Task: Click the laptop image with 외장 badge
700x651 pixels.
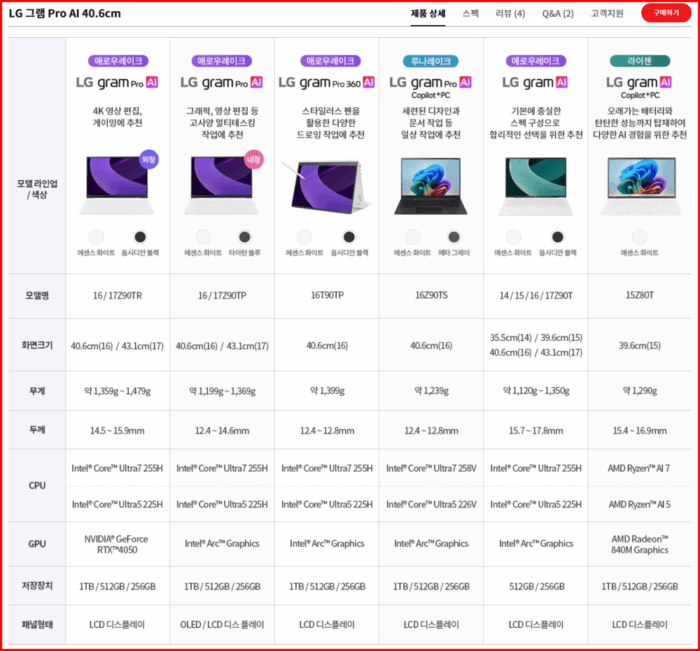Action: pyautogui.click(x=117, y=185)
